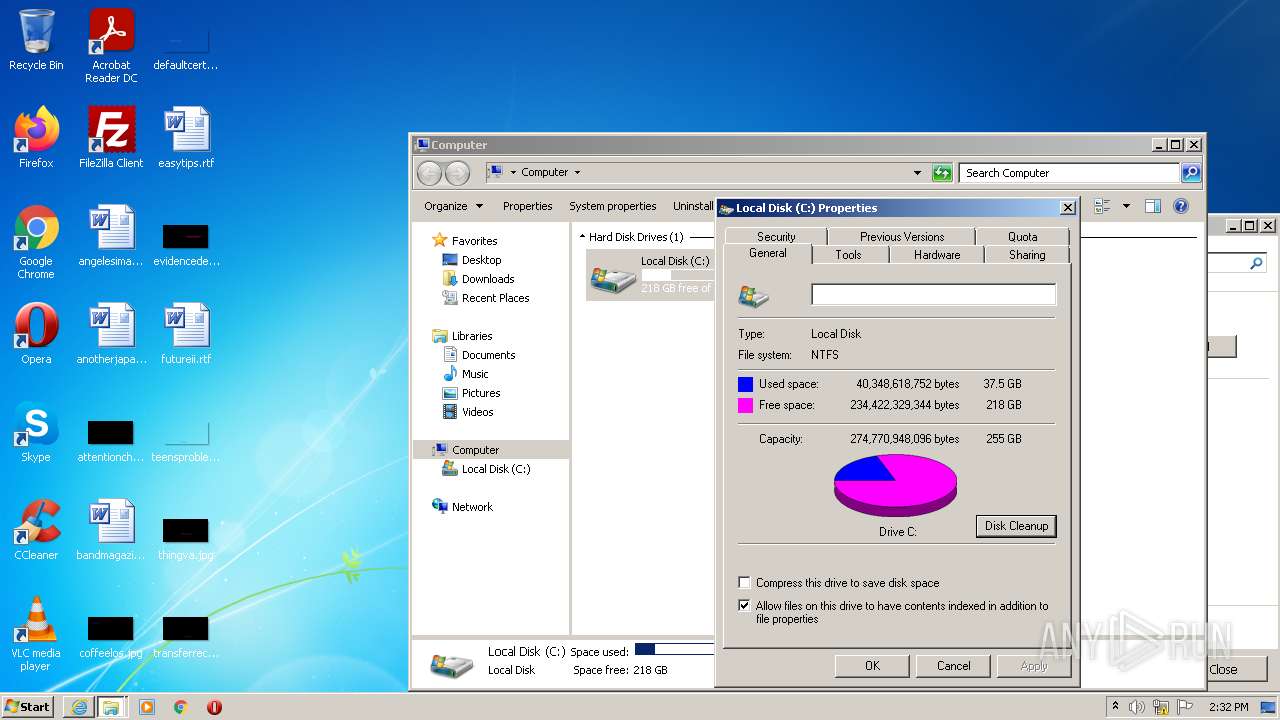Launch Acrobat Reader DC shortcut
Image resolution: width=1280 pixels, height=720 pixels.
111,46
